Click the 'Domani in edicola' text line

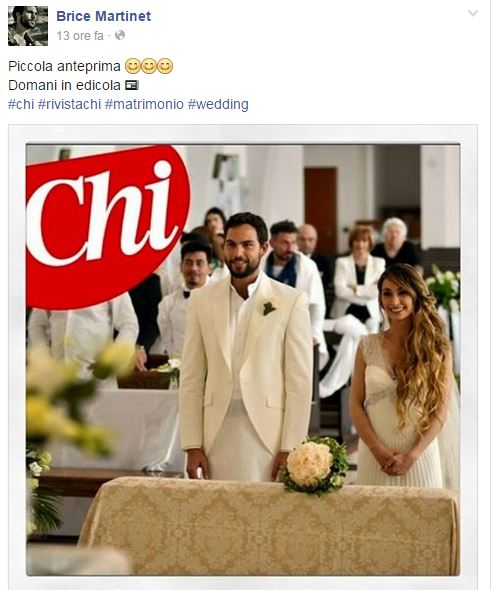[64, 85]
